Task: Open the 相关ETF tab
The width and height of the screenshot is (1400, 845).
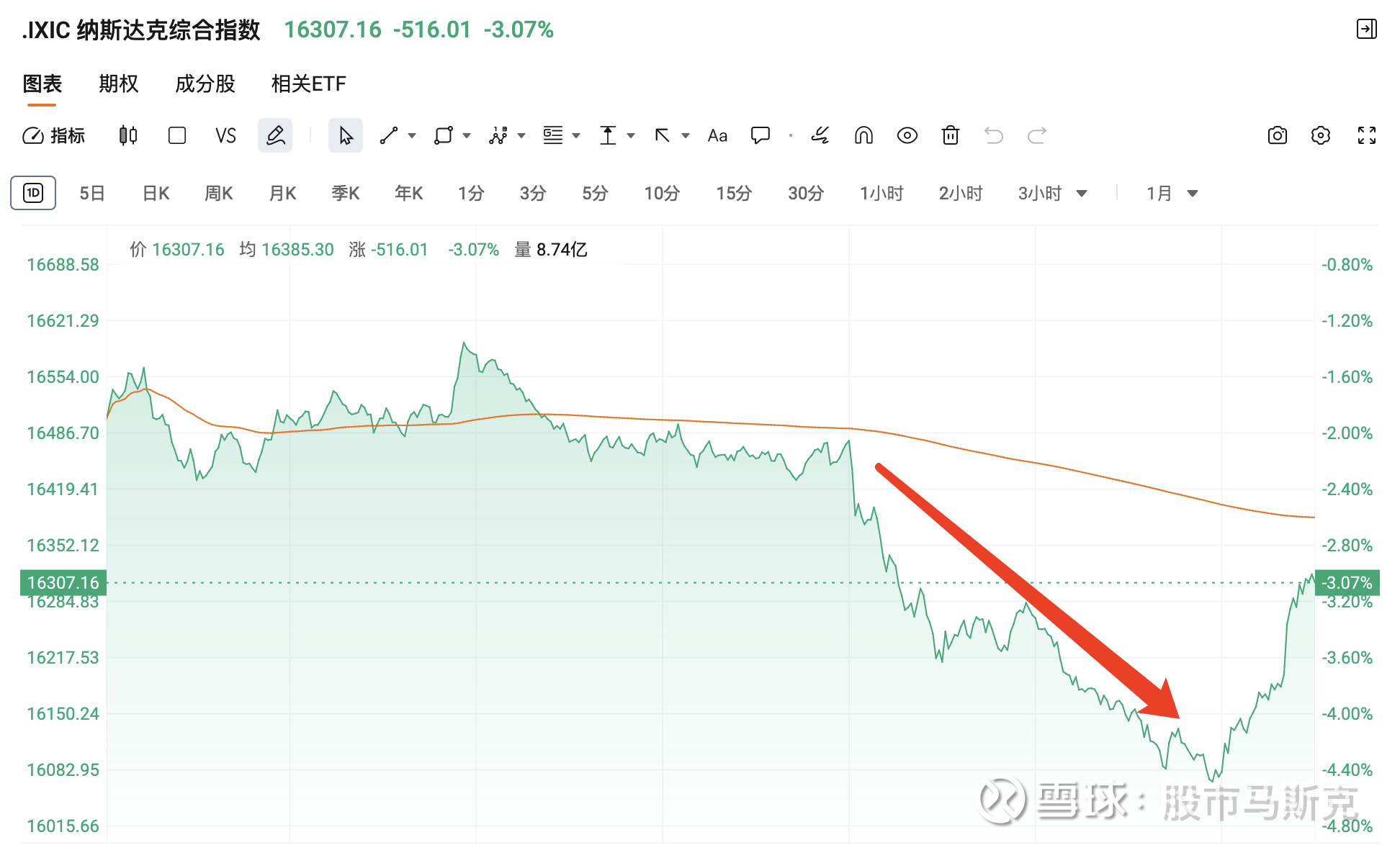Action: coord(308,84)
